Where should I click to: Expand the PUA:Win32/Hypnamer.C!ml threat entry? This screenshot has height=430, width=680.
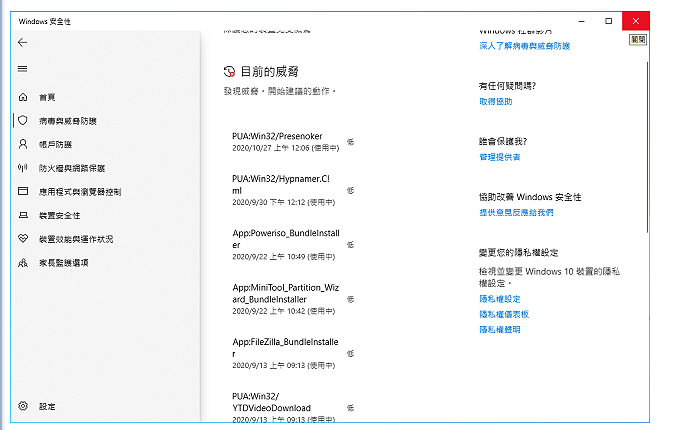pos(293,190)
